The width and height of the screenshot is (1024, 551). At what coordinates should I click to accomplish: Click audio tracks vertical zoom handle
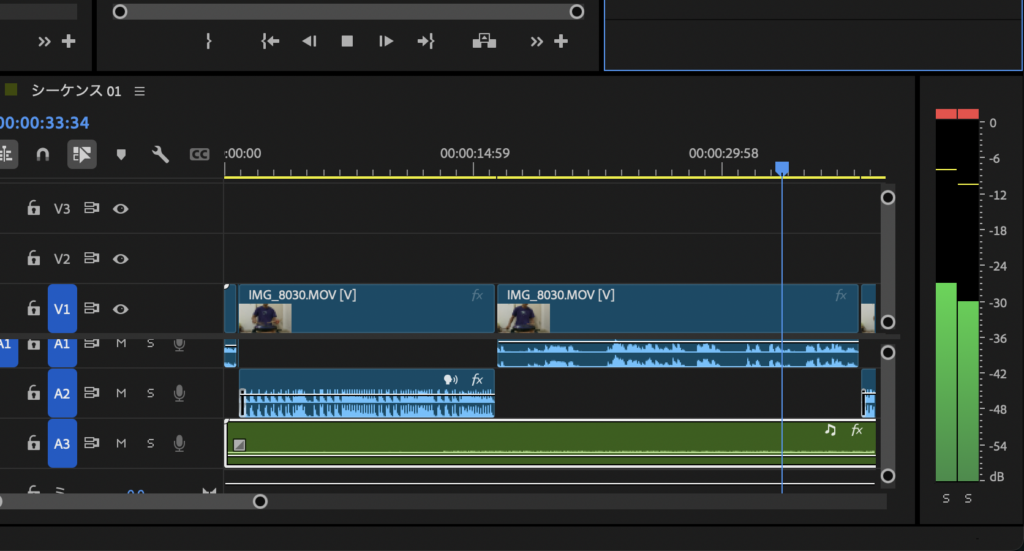point(888,353)
